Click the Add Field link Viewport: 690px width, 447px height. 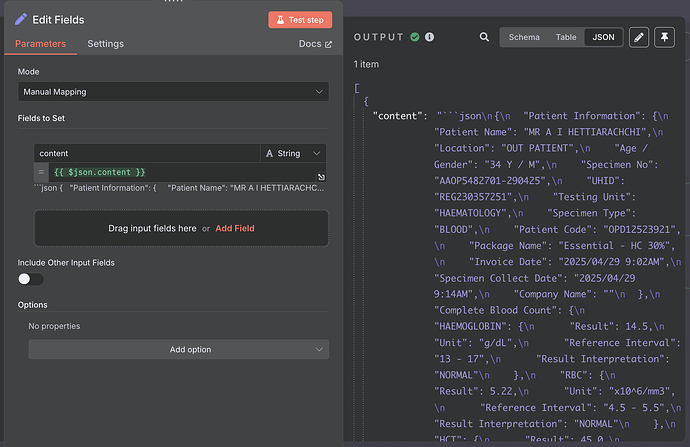235,228
